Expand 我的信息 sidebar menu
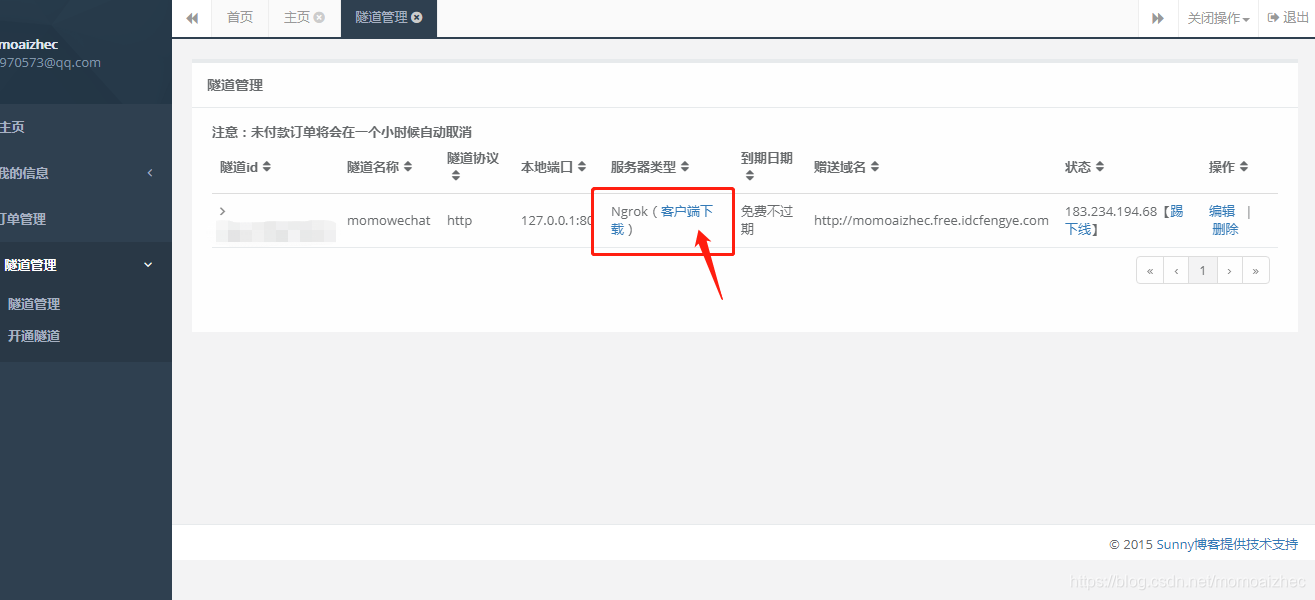This screenshot has height=600, width=1315. click(x=86, y=173)
